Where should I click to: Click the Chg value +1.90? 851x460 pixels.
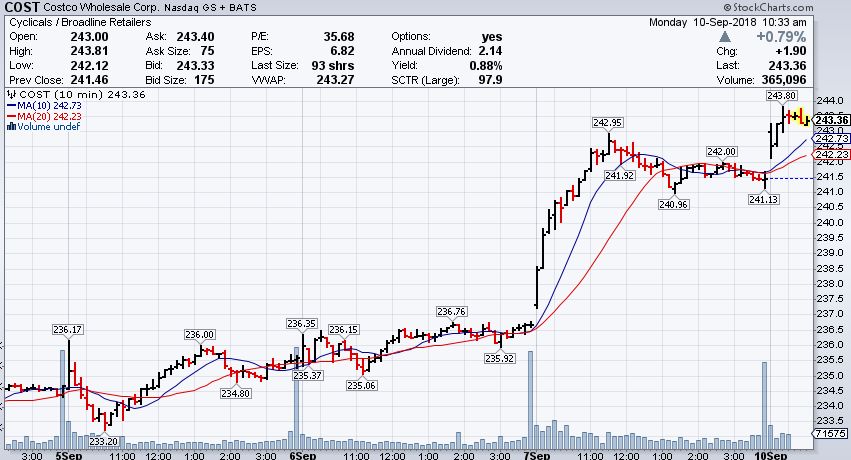[791, 51]
